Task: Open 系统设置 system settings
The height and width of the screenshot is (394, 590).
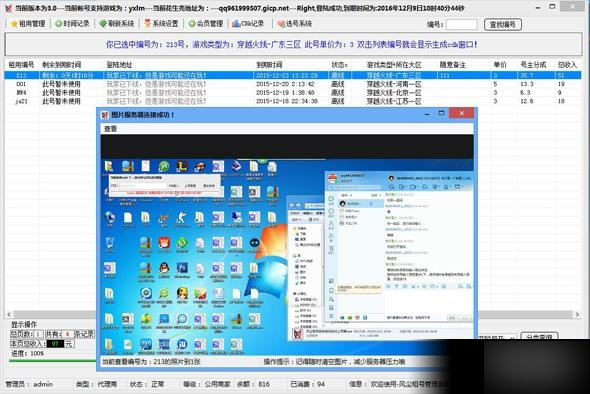Action: (x=161, y=24)
